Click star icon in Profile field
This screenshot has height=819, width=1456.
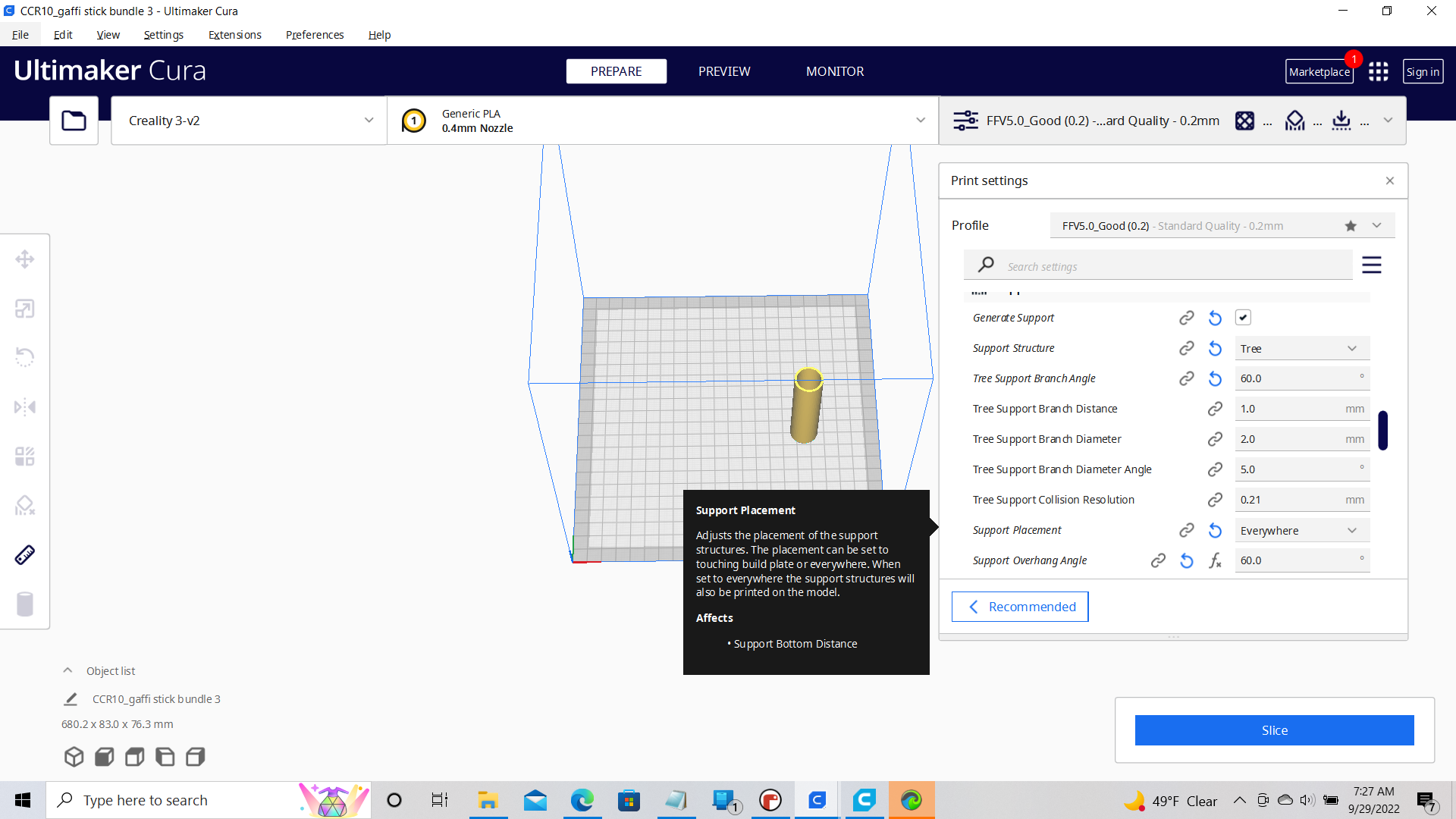coord(1351,226)
